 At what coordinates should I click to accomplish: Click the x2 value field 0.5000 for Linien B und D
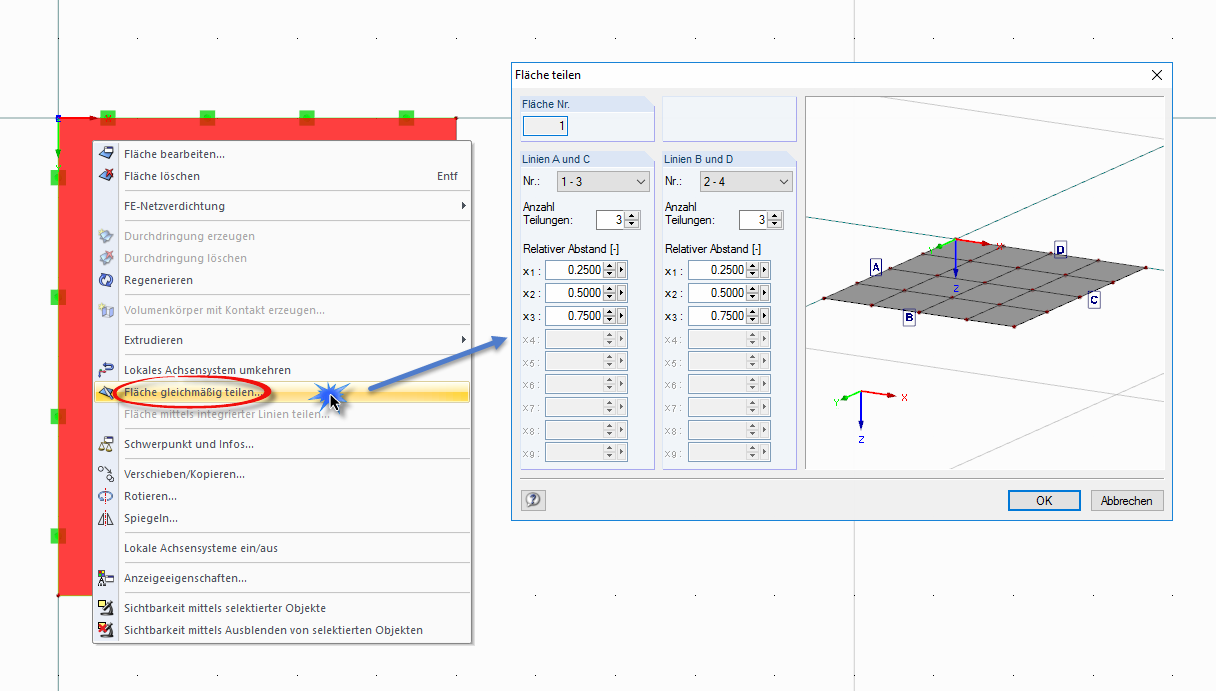pos(717,293)
